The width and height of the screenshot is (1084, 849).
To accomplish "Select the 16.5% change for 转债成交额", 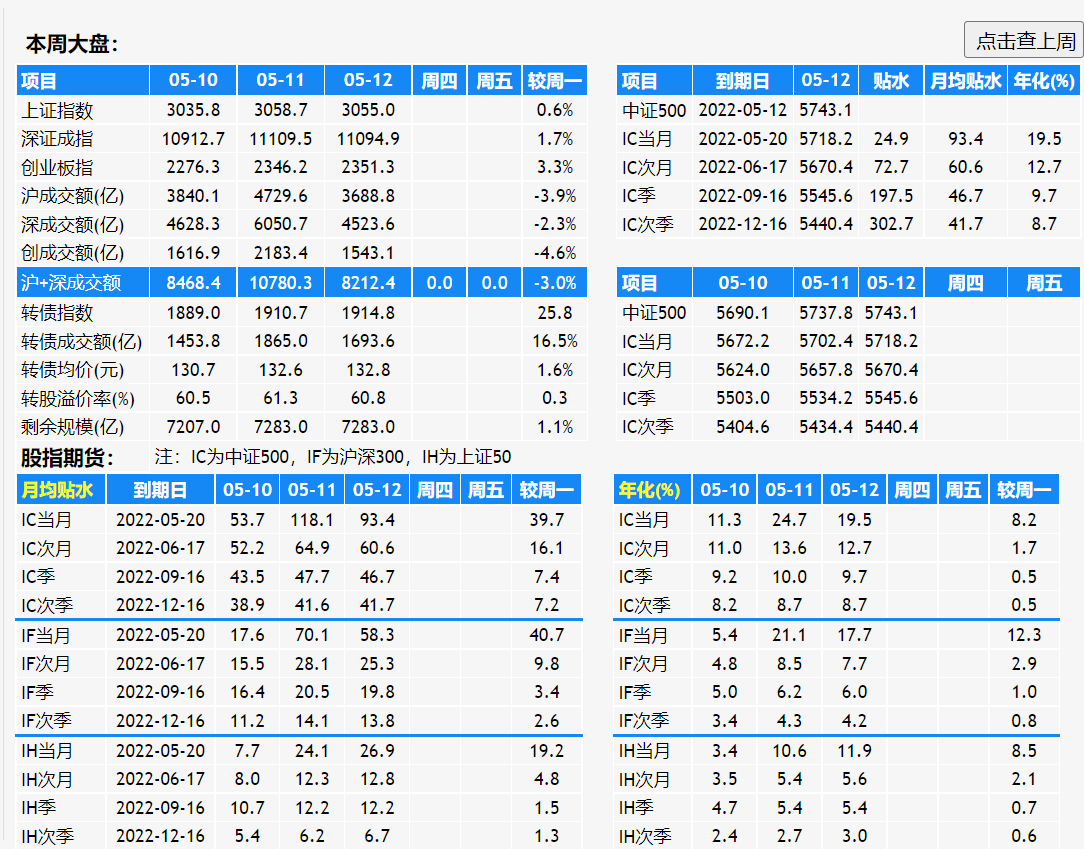I will click(x=555, y=342).
